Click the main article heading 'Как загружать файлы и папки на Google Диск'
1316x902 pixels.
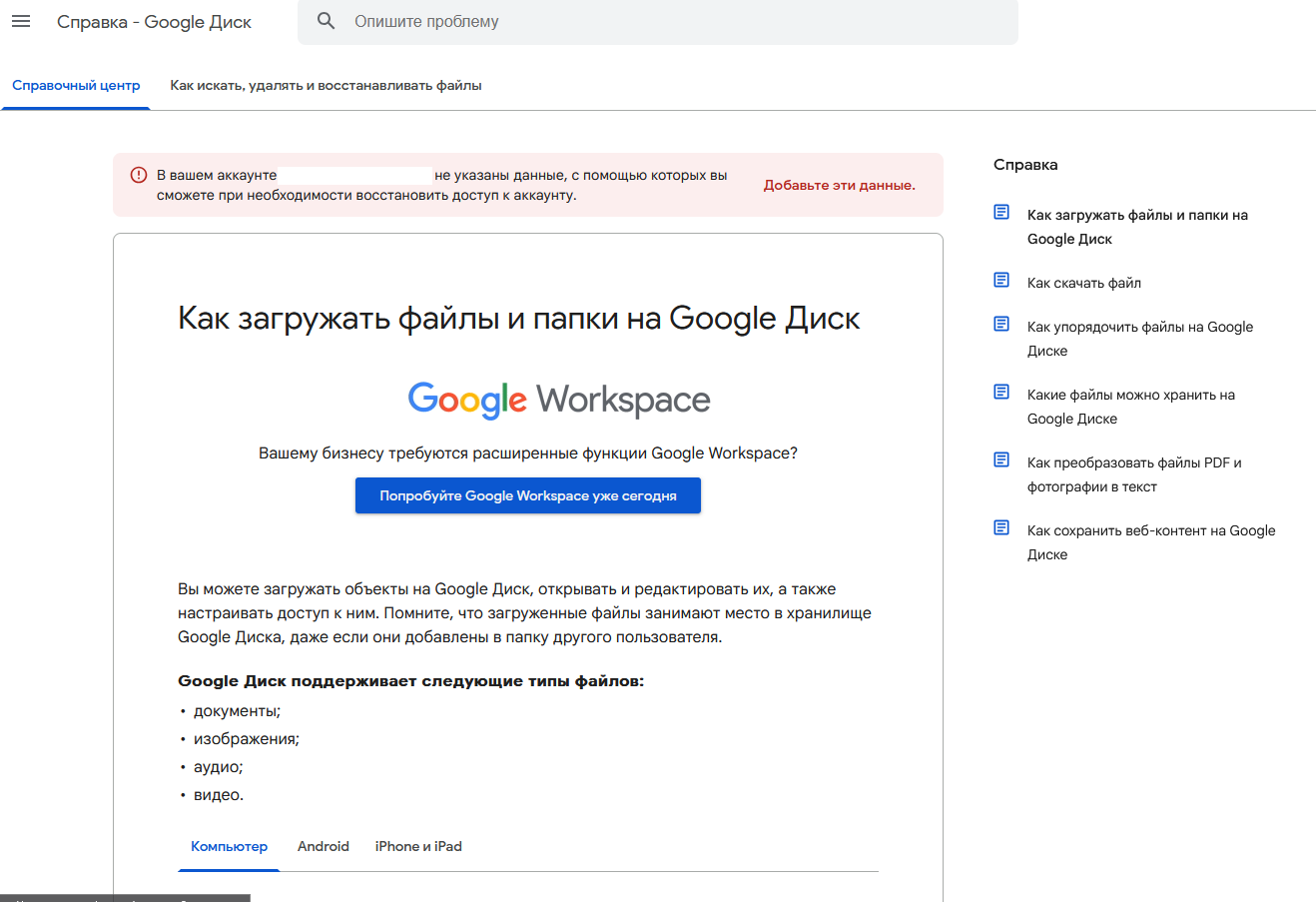coord(519,319)
